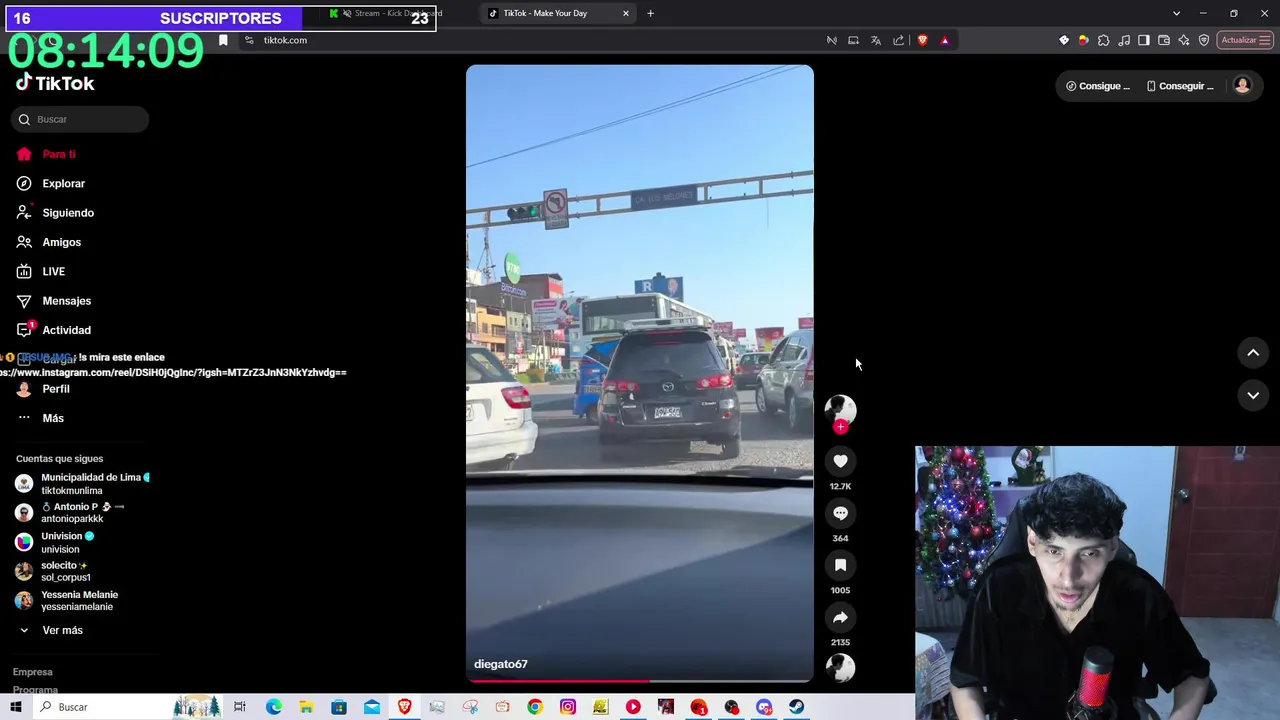
Task: Go to the previous video arrow
Action: click(x=1253, y=353)
